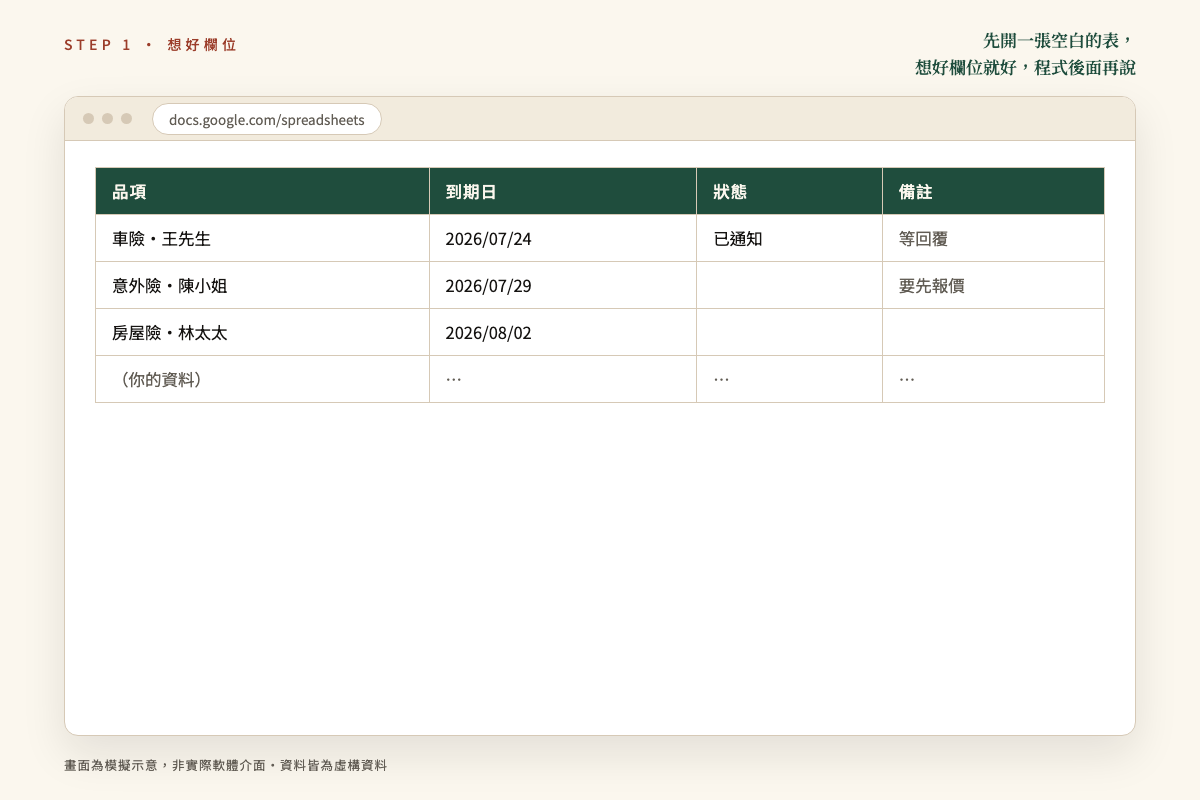Click the third browser window control dot
Image resolution: width=1200 pixels, height=800 pixels.
pyautogui.click(x=126, y=118)
